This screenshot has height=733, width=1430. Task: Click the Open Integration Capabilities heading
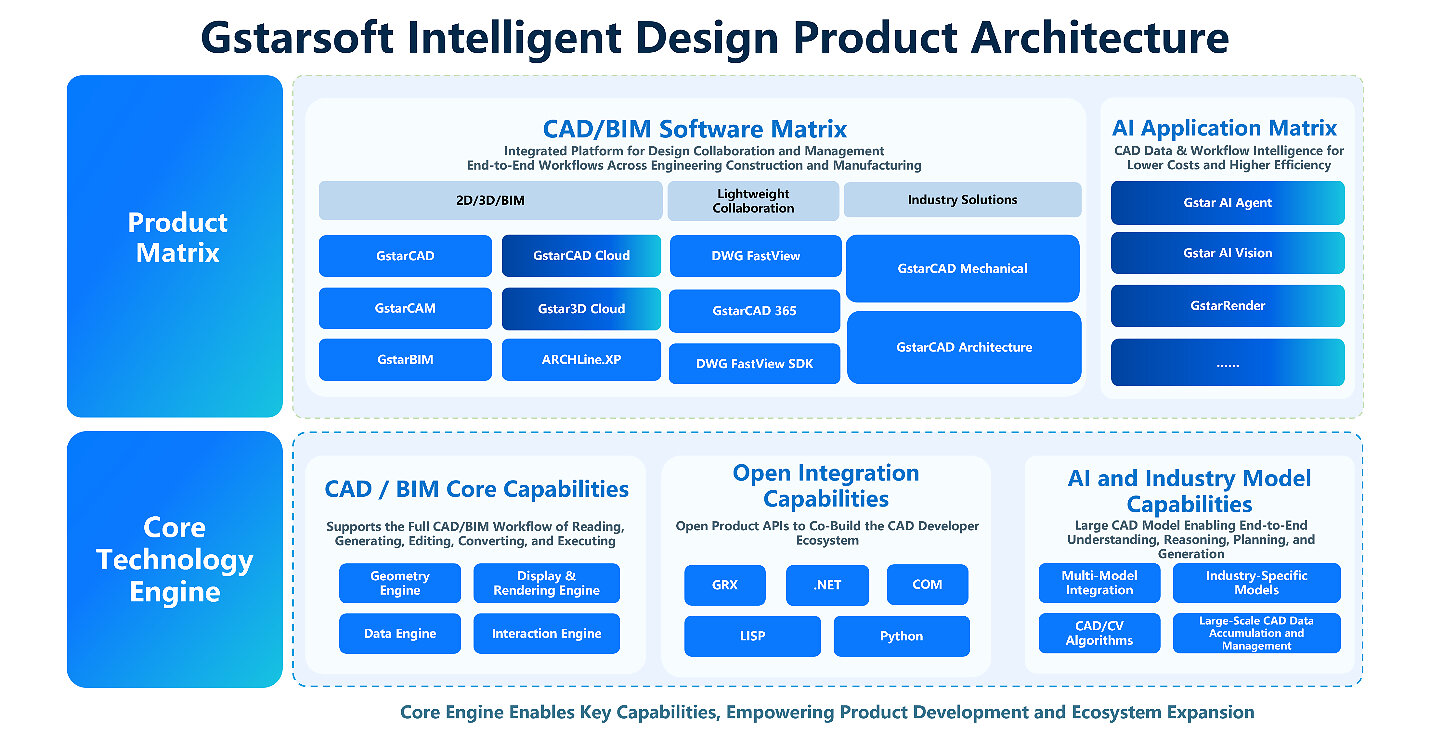click(x=826, y=486)
